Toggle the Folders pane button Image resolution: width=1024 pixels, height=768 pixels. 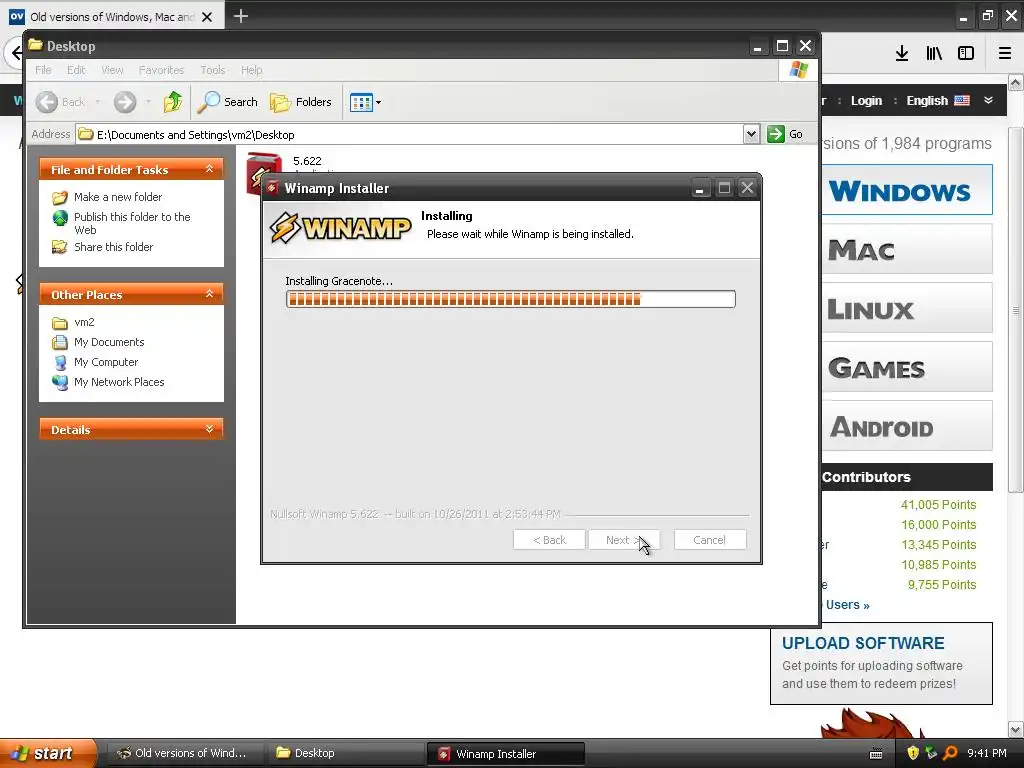click(301, 102)
